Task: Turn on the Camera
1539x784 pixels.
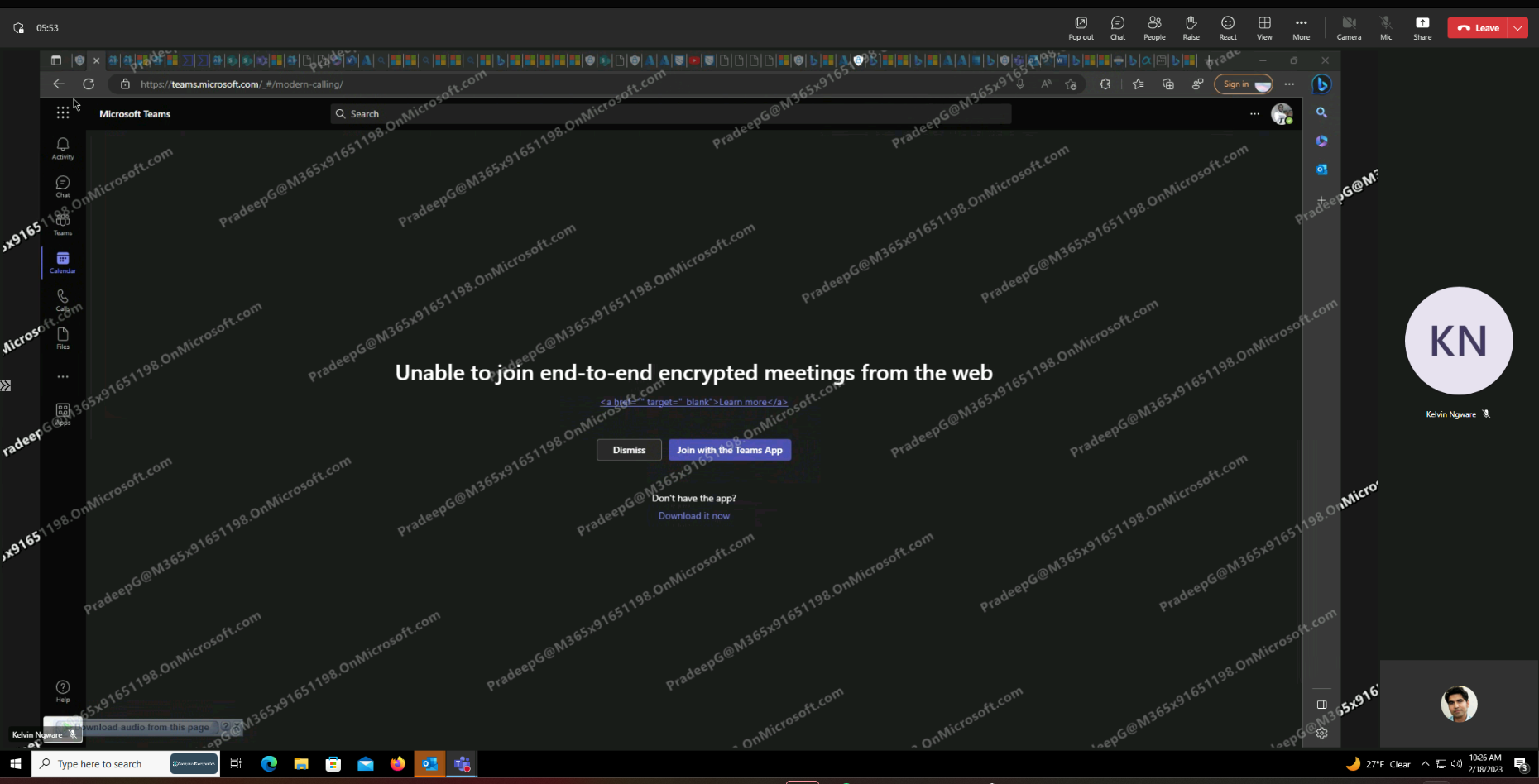Action: [x=1349, y=27]
